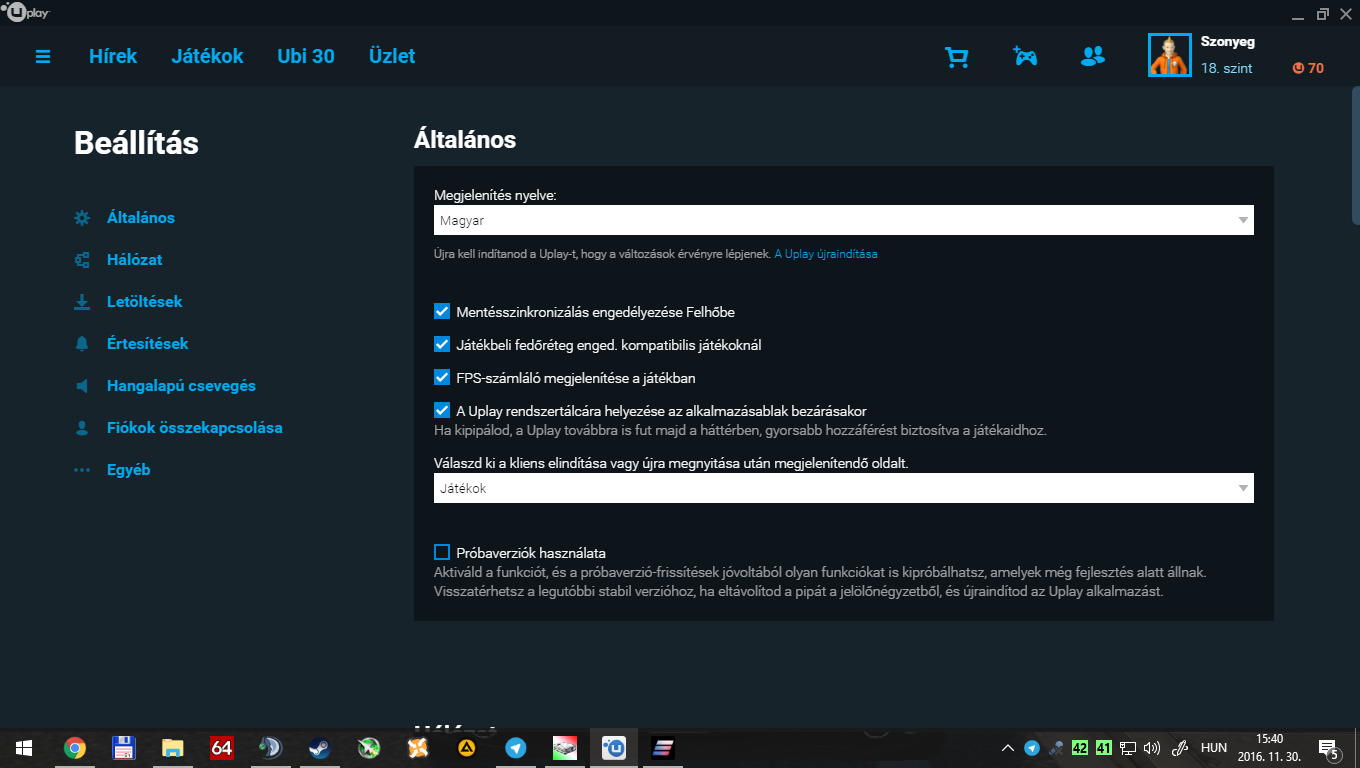This screenshot has height=768, width=1360.
Task: Open the red 64 app in taskbar
Action: click(x=222, y=747)
